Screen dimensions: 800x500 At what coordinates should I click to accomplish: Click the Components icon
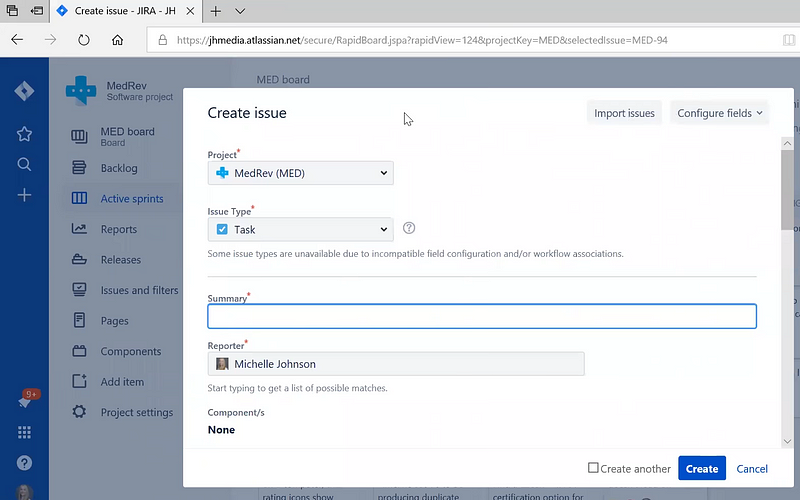tap(79, 351)
